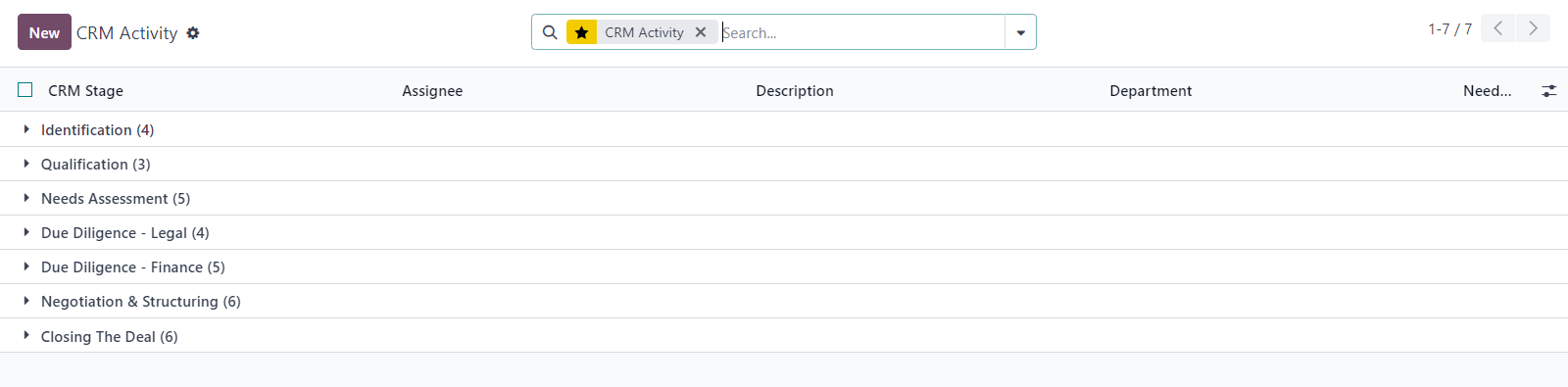Click the 1-7 / 7 pager counter
Image resolution: width=1568 pixels, height=387 pixels.
pos(1449,29)
